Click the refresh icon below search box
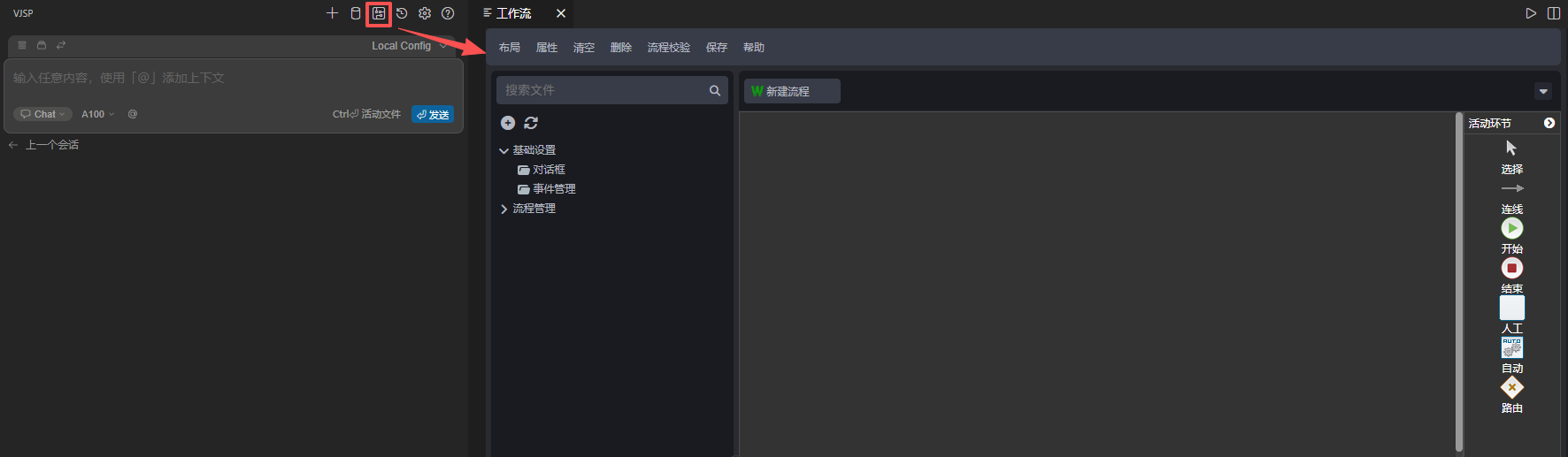The image size is (1568, 457). (x=531, y=123)
